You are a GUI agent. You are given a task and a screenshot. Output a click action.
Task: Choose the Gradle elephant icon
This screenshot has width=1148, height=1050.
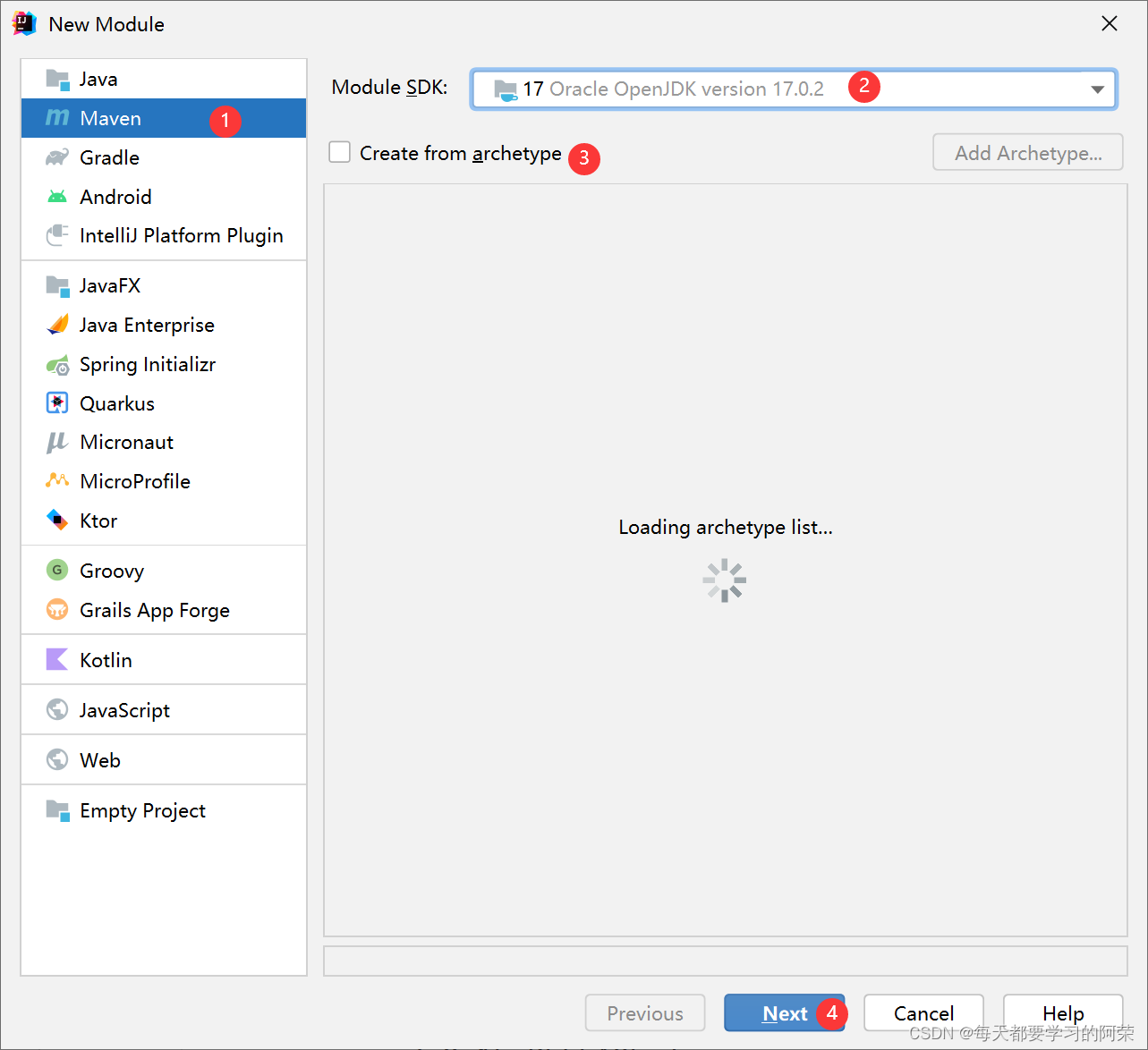pyautogui.click(x=57, y=157)
